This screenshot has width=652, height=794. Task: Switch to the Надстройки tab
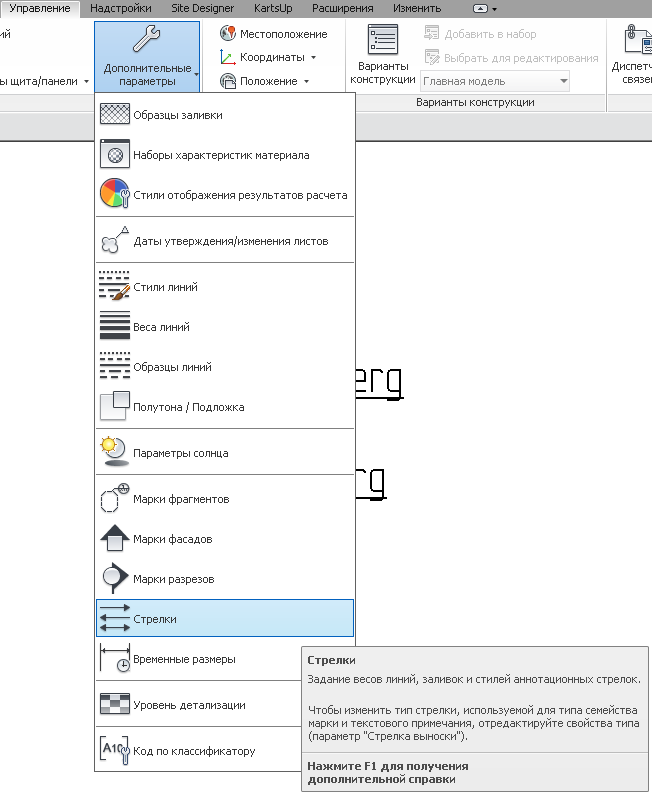tap(120, 9)
